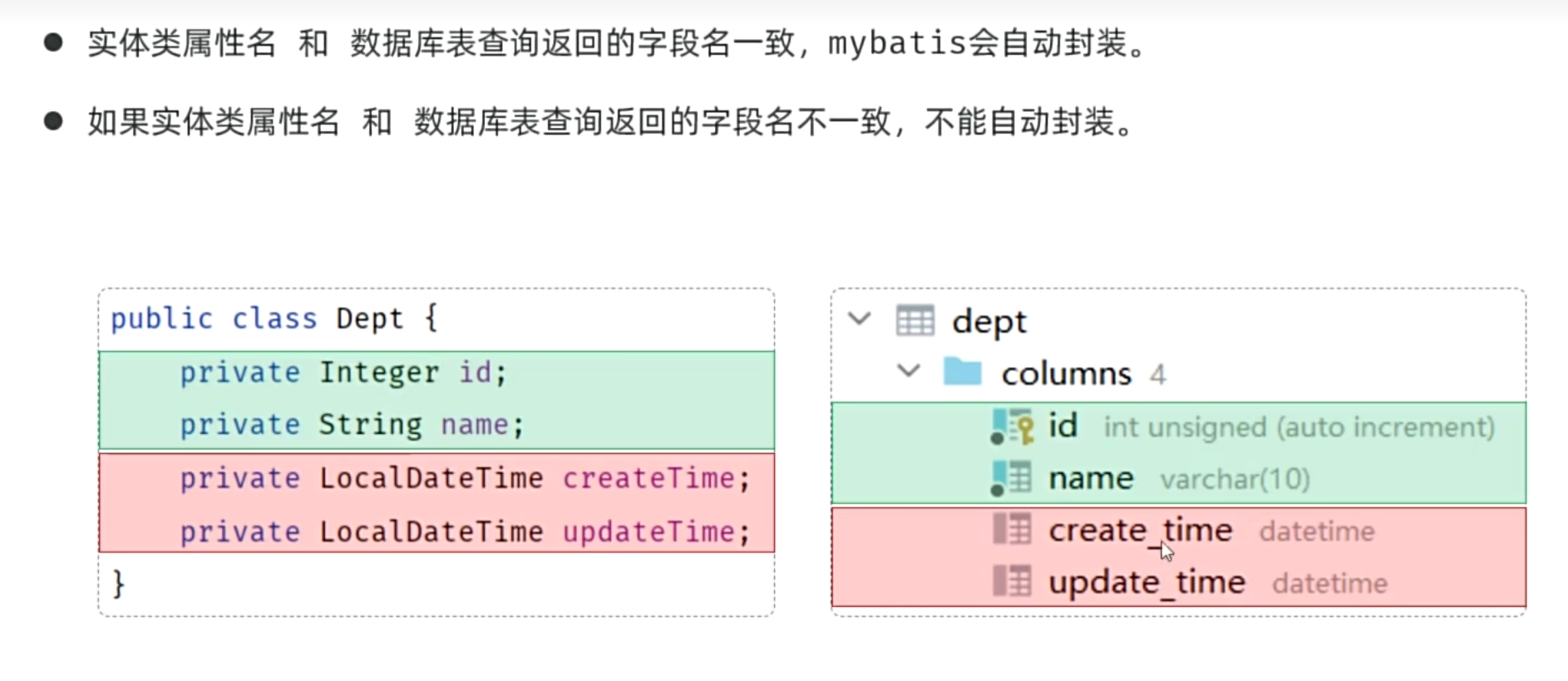Select the columns folder label

click(1066, 374)
